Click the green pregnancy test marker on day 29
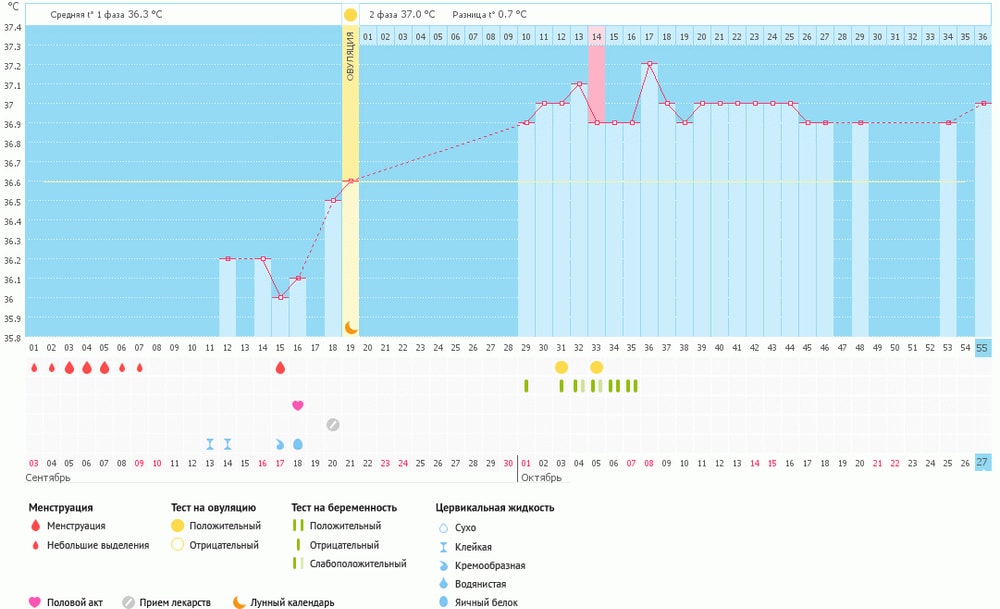 (526, 386)
